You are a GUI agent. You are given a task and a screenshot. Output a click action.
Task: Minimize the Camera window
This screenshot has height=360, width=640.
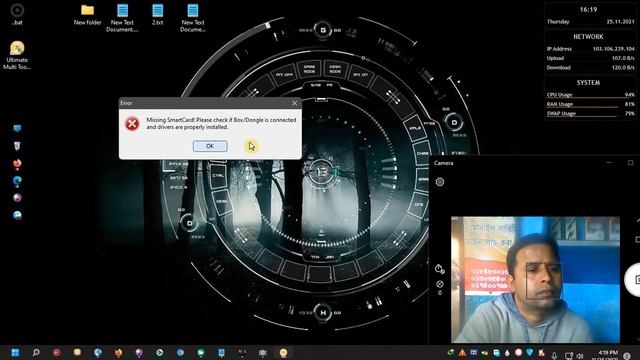coord(609,162)
